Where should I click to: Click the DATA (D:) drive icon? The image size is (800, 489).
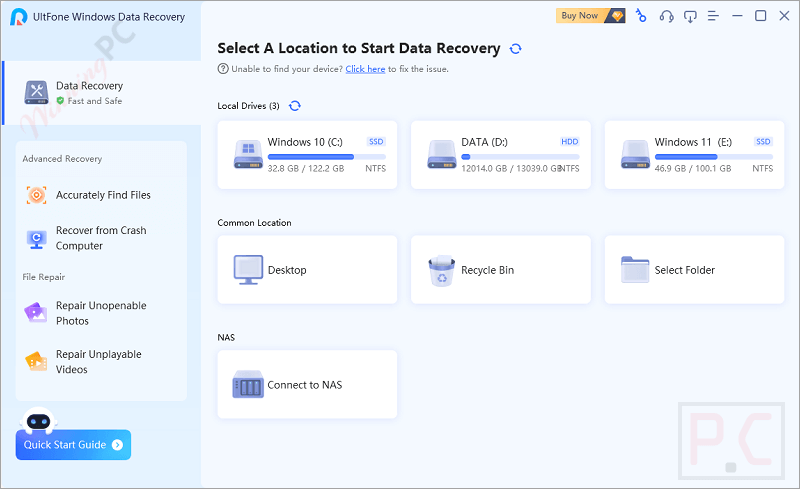click(441, 155)
